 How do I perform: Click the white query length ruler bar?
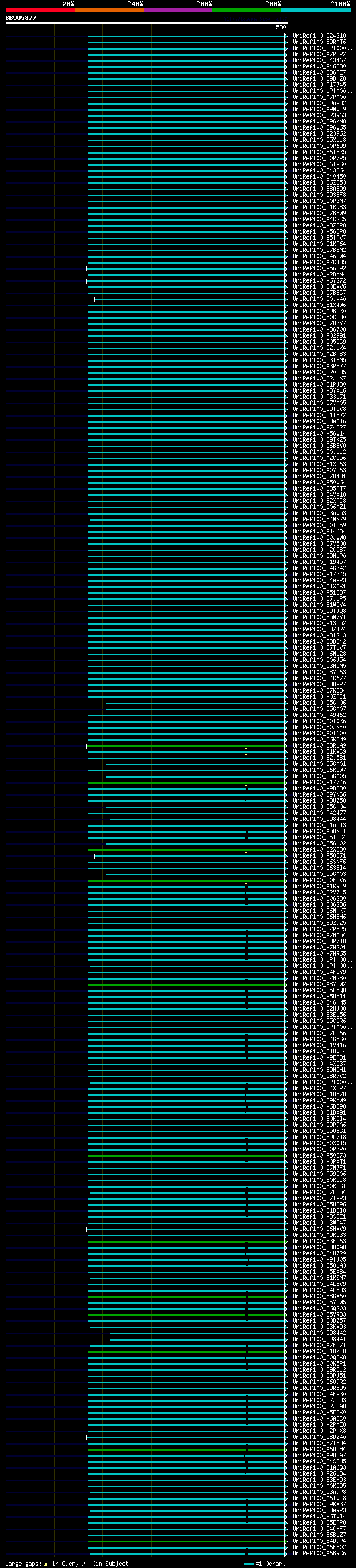pyautogui.click(x=147, y=23)
